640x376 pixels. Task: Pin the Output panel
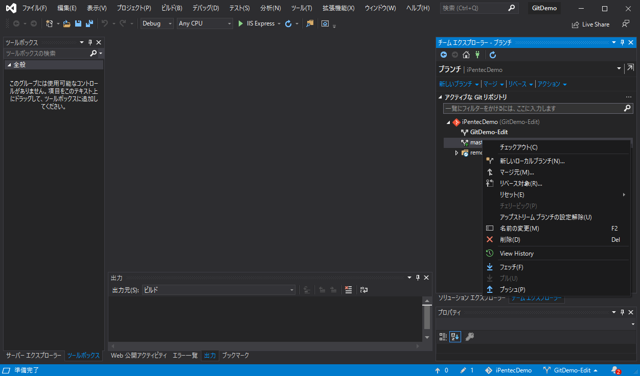click(x=418, y=278)
